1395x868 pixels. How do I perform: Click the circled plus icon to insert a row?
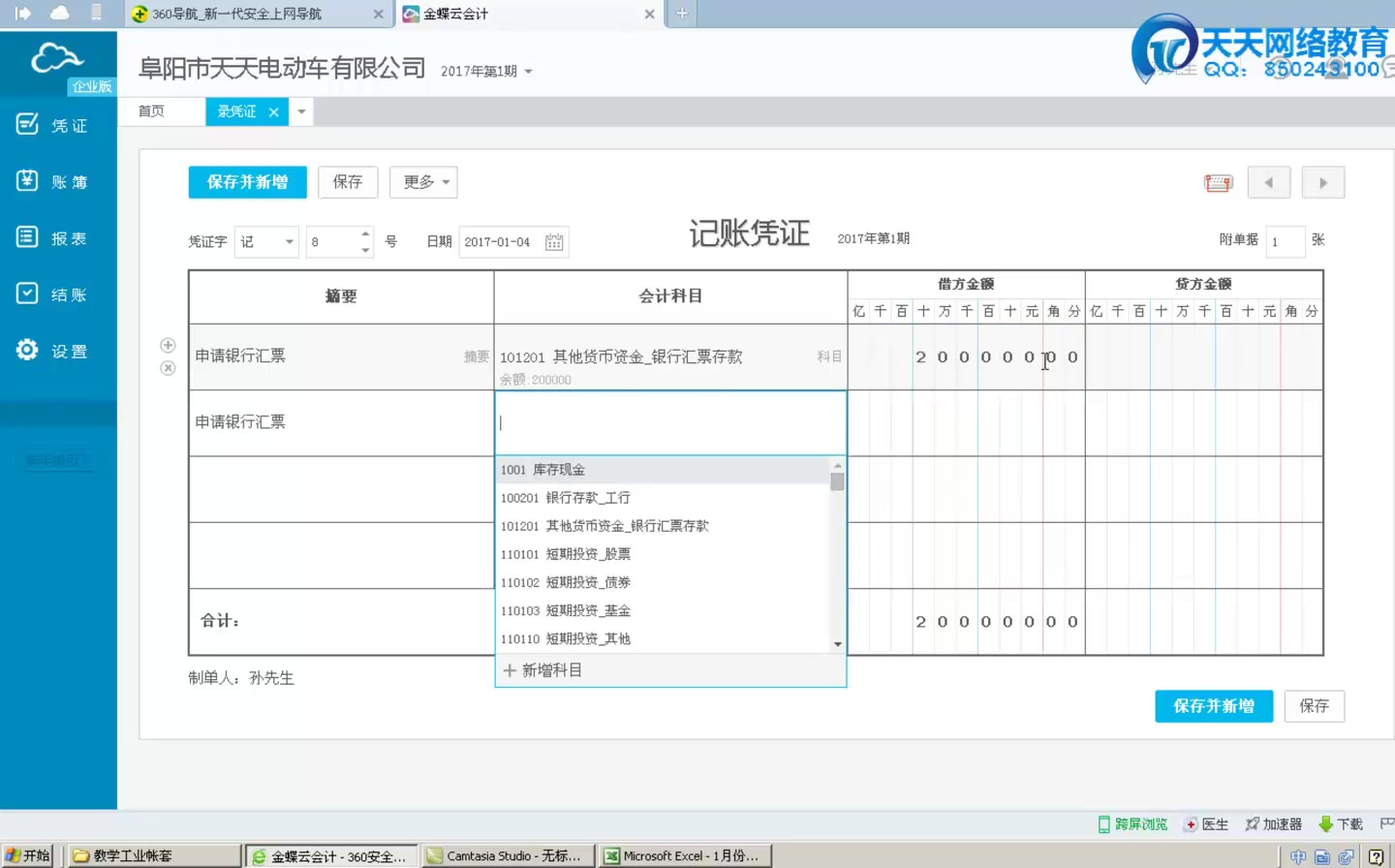(168, 344)
